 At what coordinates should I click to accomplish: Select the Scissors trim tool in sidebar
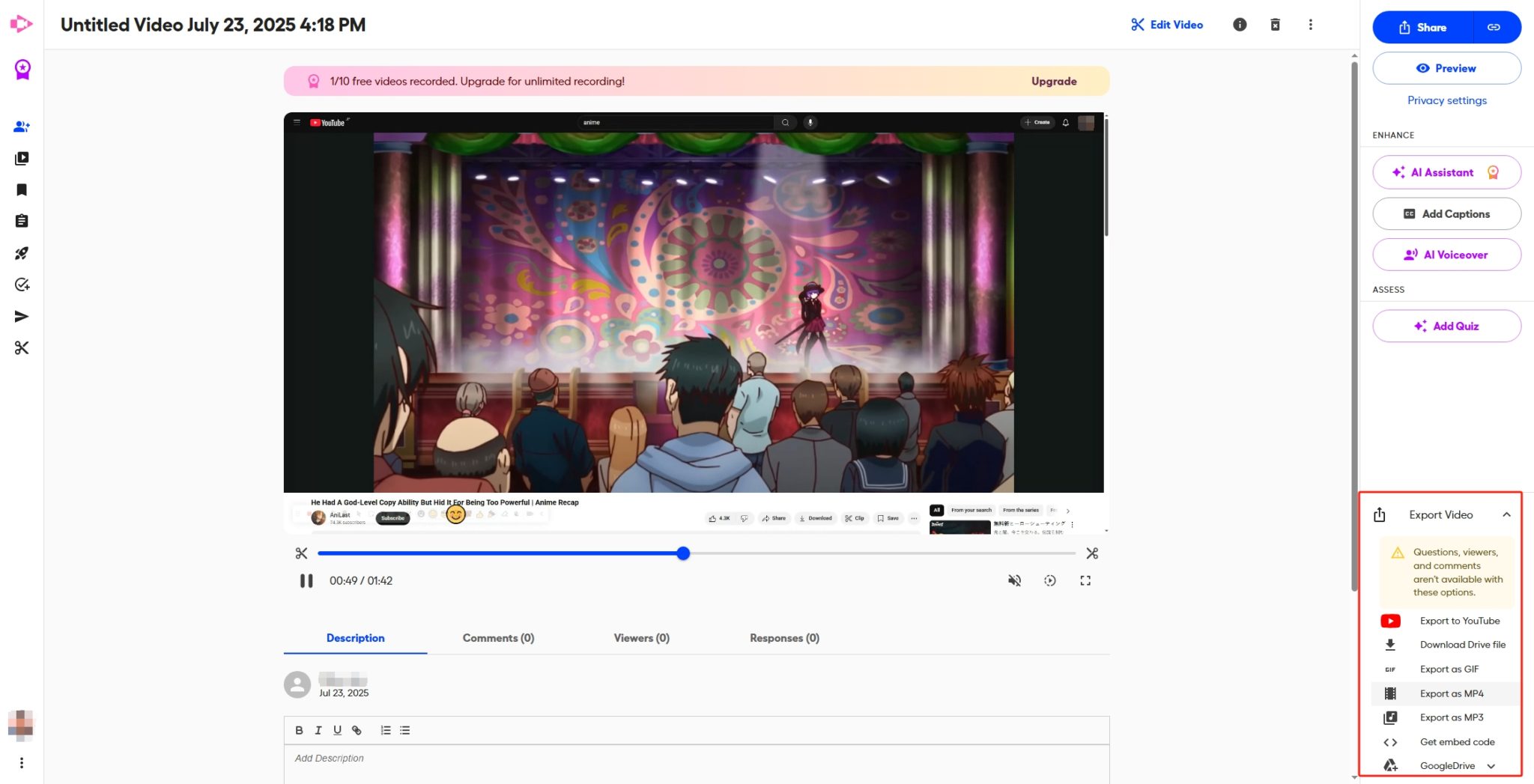pos(22,347)
